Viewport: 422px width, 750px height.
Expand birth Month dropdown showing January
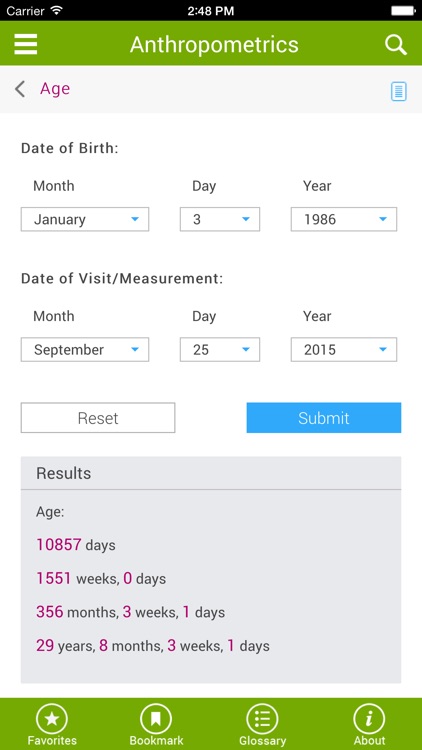[85, 219]
